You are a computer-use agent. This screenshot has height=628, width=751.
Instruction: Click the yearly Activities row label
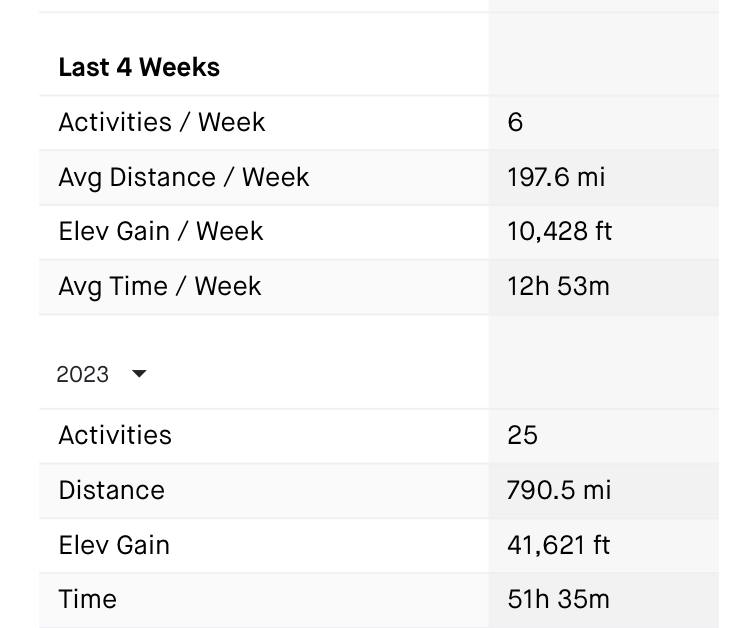(x=115, y=435)
